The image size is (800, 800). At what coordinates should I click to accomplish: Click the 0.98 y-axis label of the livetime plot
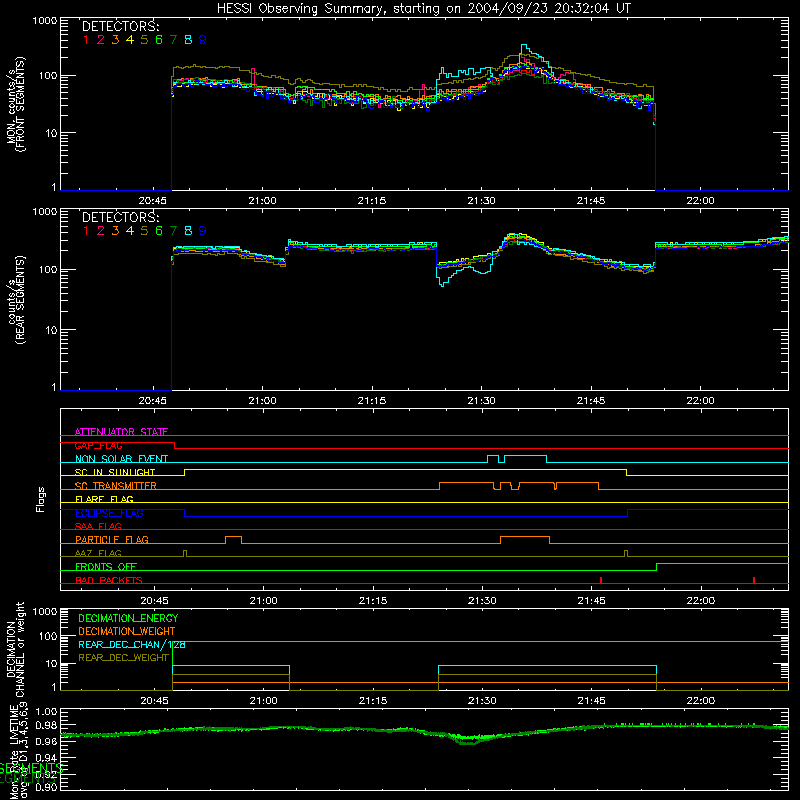point(47,725)
